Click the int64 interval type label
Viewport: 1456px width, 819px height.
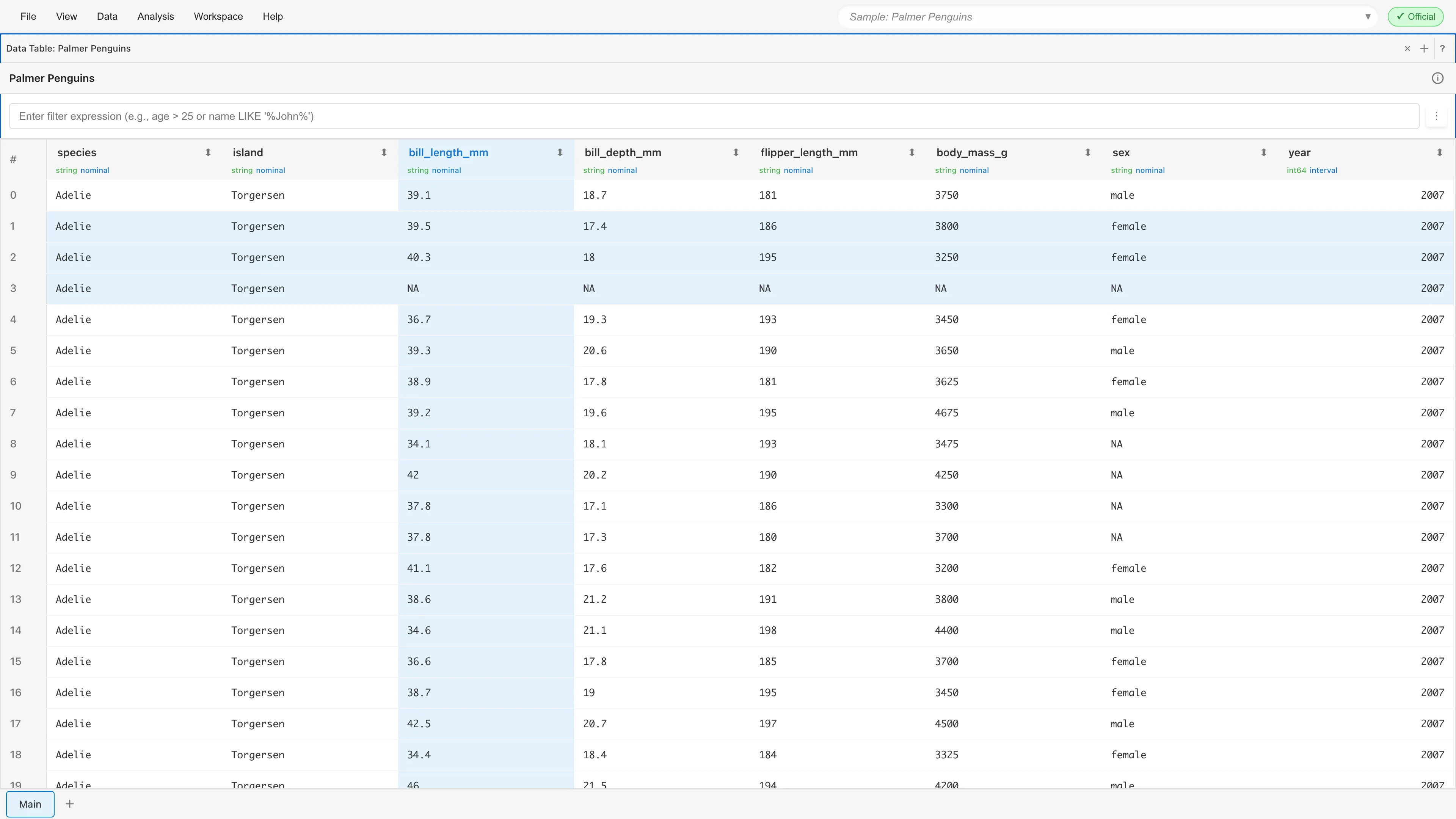(x=1312, y=170)
